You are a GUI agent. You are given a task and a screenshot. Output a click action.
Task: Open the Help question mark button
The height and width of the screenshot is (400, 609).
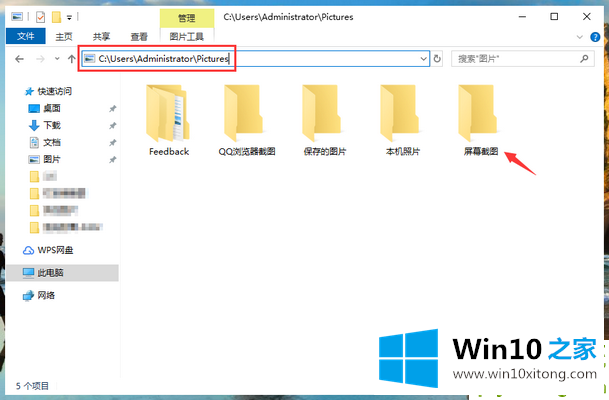[597, 36]
